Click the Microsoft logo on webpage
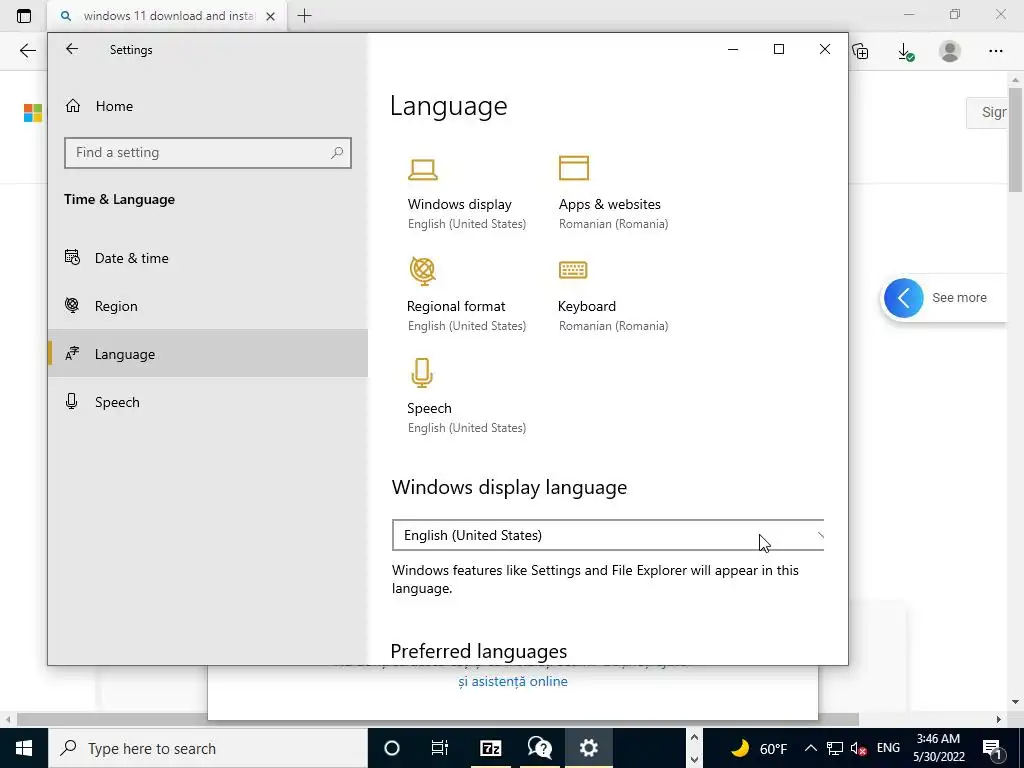Image resolution: width=1024 pixels, height=768 pixels. click(33, 112)
